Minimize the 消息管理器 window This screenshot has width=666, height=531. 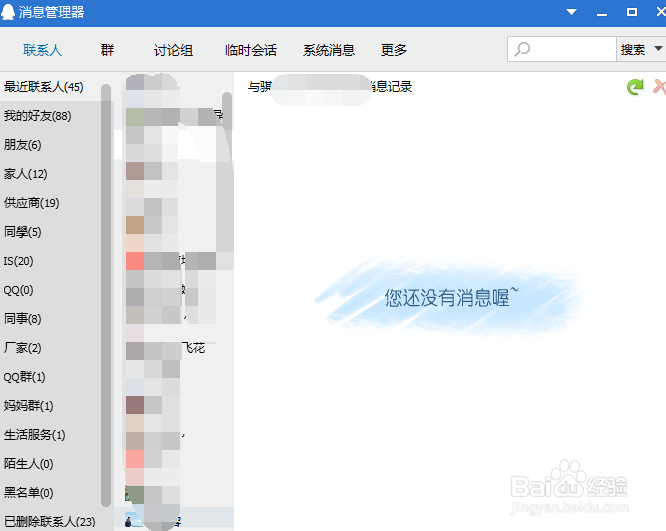click(601, 13)
